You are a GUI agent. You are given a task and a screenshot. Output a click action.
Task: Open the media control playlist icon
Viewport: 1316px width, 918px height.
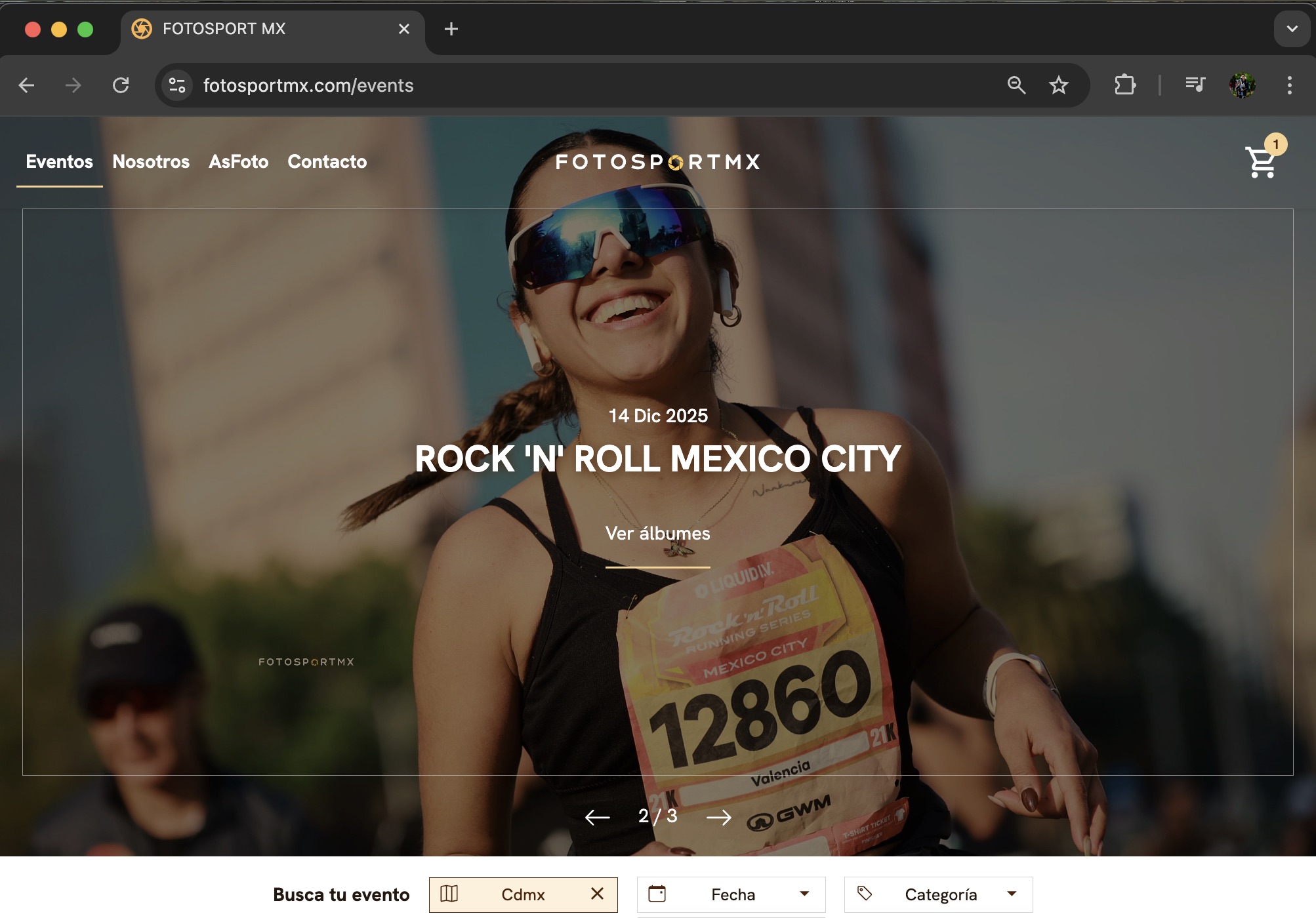pos(1195,85)
